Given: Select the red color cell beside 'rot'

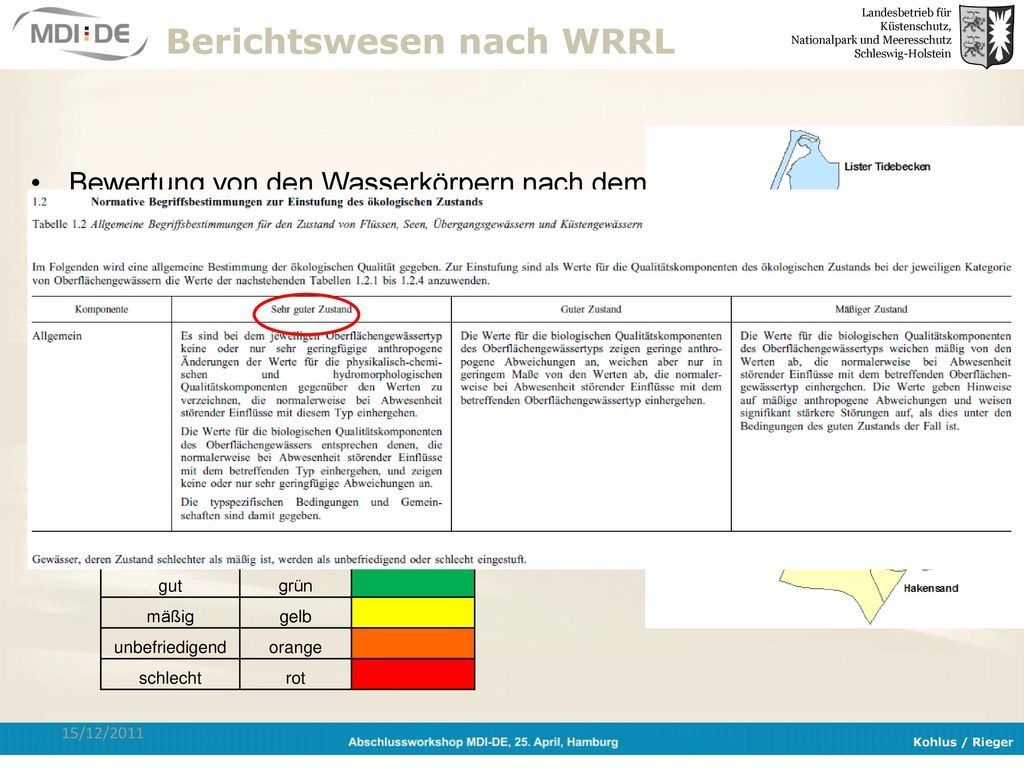Looking at the screenshot, I should tap(413, 675).
